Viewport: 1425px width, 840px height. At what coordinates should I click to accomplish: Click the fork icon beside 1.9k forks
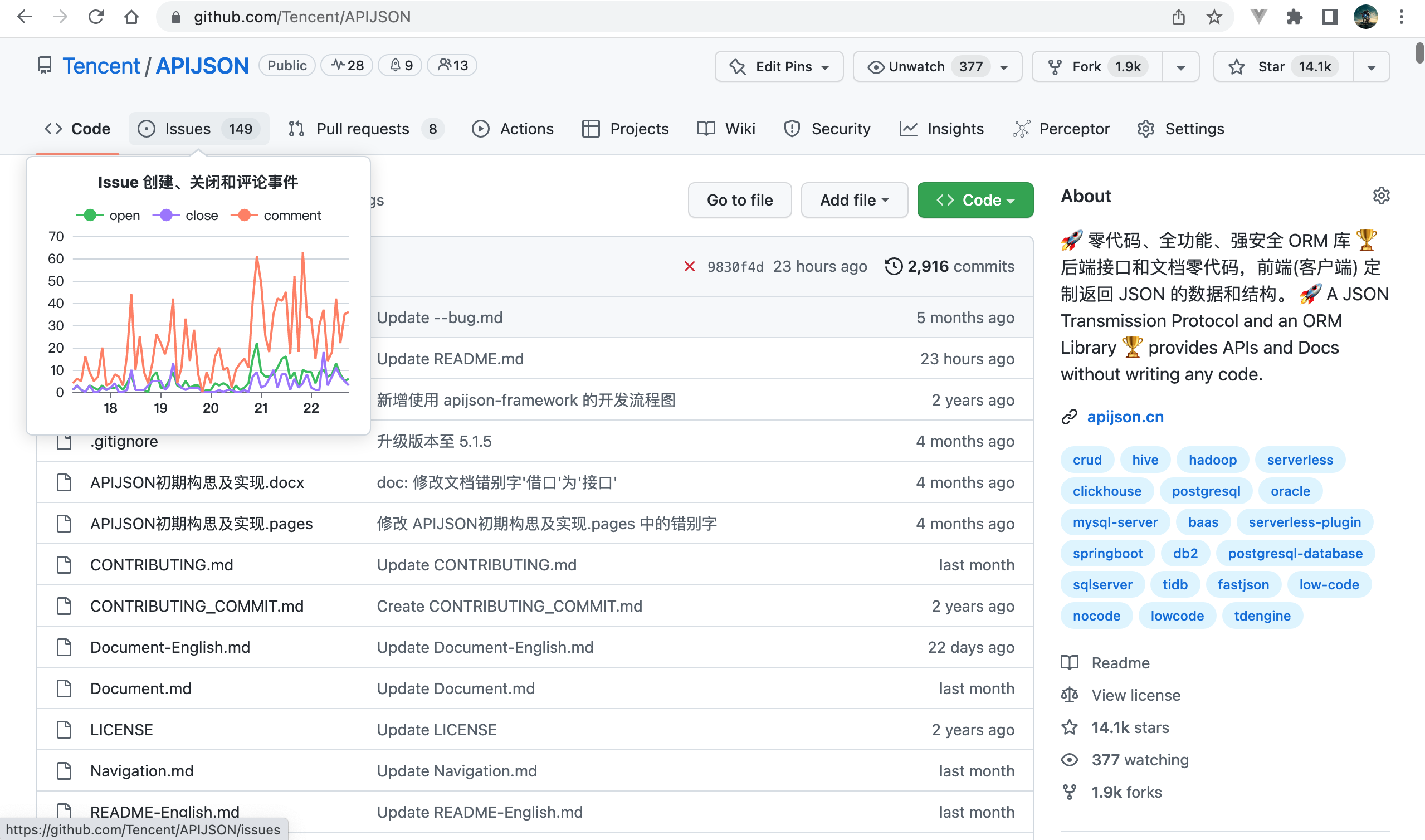click(x=1070, y=792)
